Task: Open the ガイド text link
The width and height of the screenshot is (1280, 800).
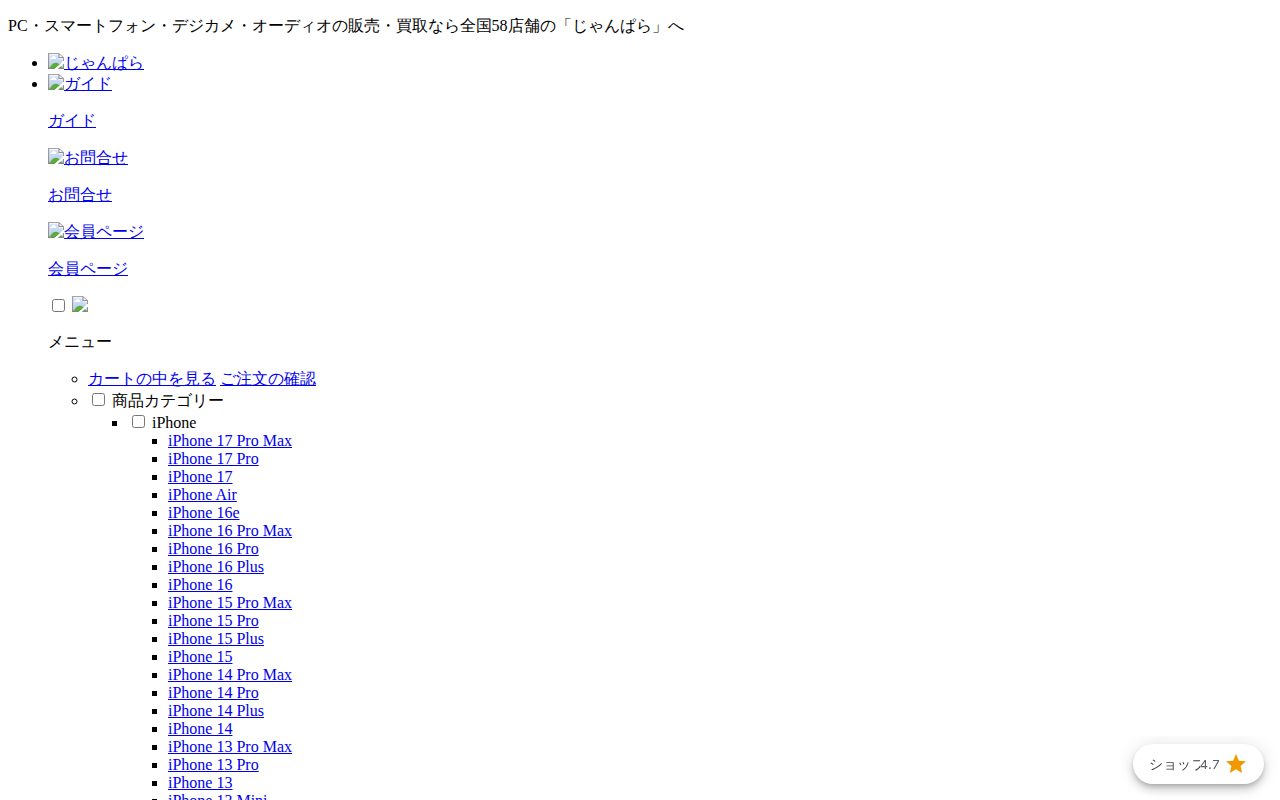Action: pos(72,121)
